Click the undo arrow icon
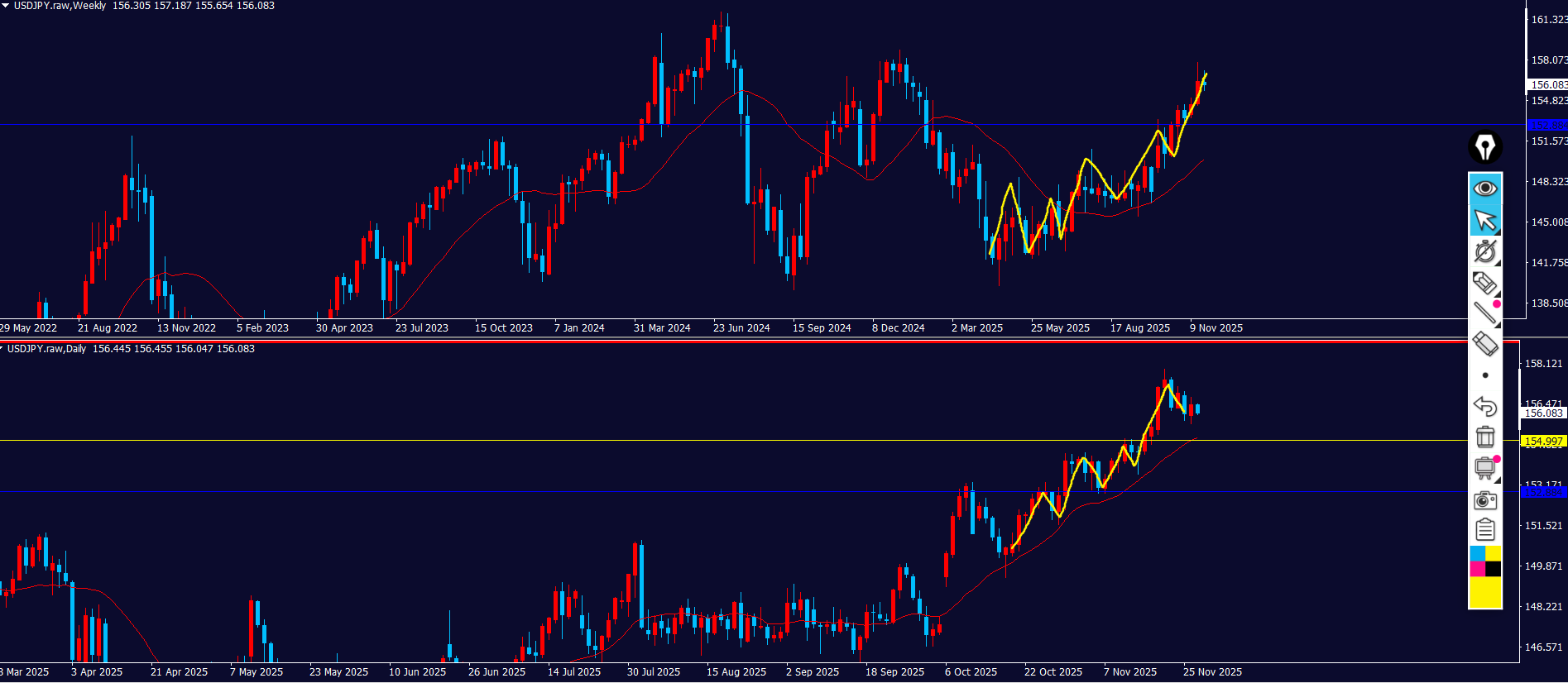1568x683 pixels. (x=1485, y=406)
